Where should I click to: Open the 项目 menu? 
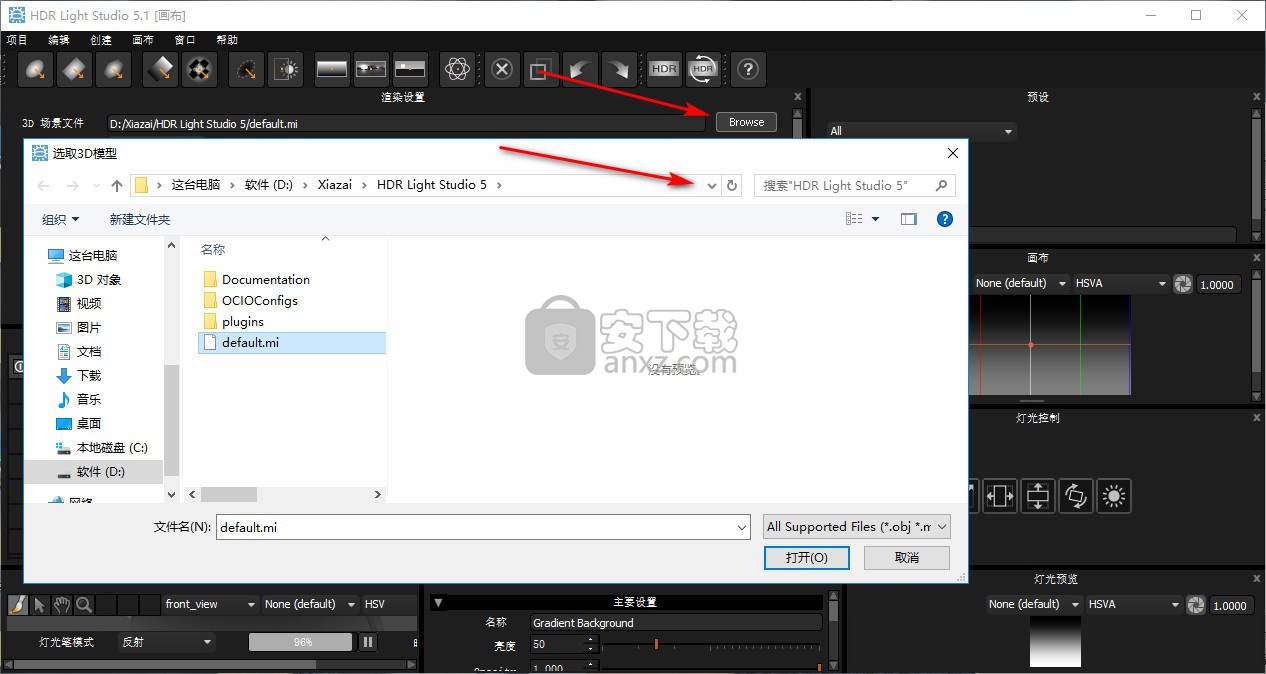point(17,40)
